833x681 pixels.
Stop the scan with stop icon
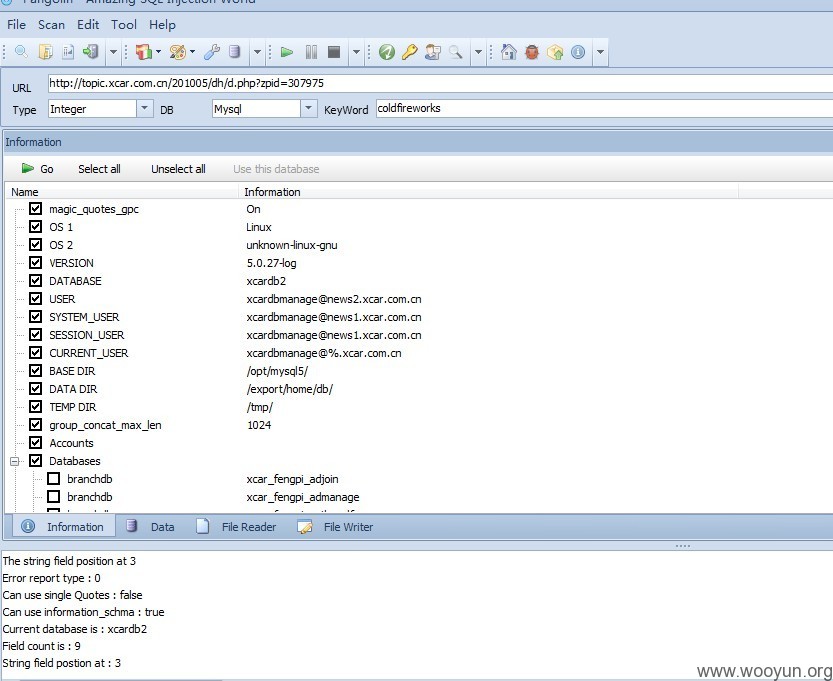[334, 52]
